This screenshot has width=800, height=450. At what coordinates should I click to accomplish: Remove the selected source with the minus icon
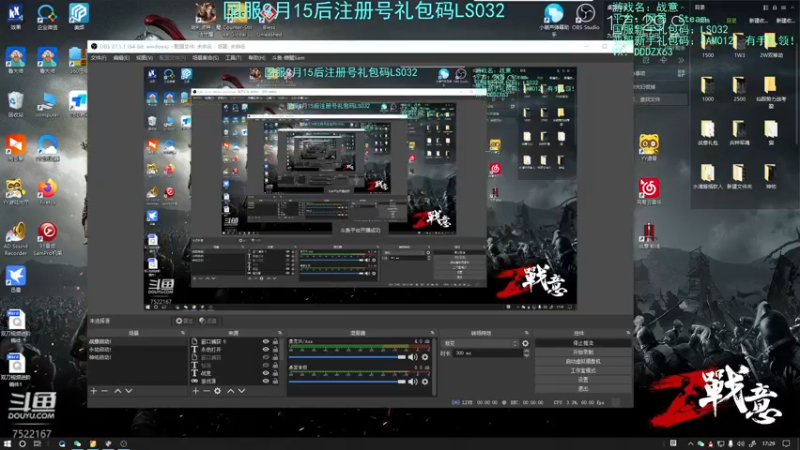pos(207,391)
